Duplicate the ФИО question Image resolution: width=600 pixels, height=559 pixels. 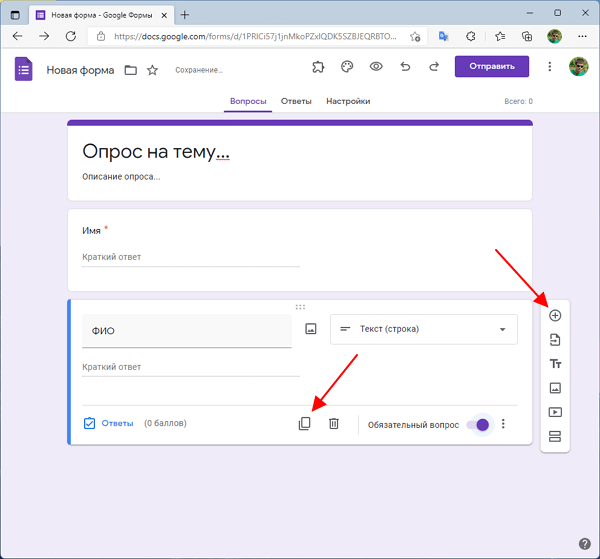tap(305, 424)
